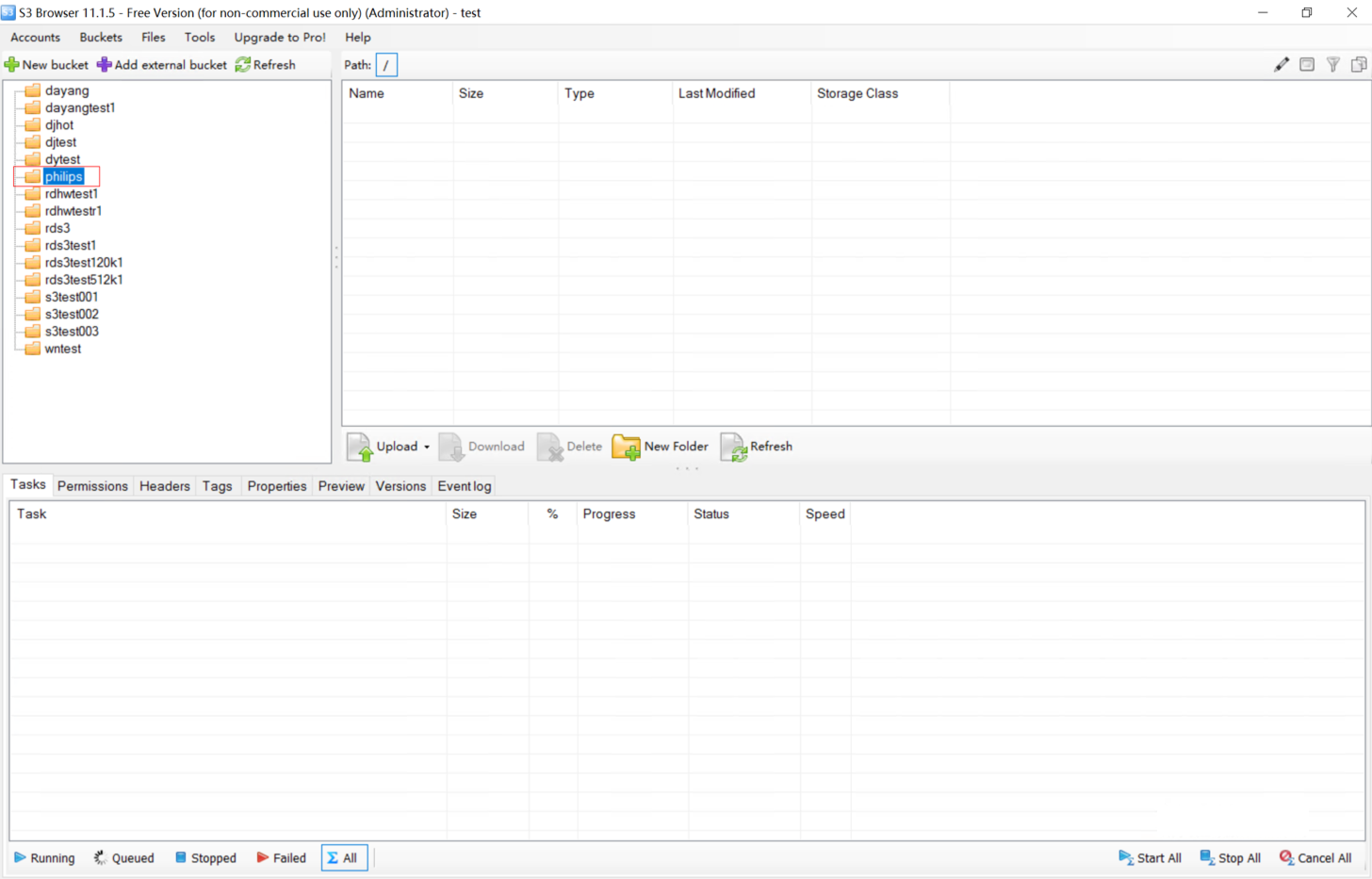Select the rdhwtest1 bucket

coord(72,194)
